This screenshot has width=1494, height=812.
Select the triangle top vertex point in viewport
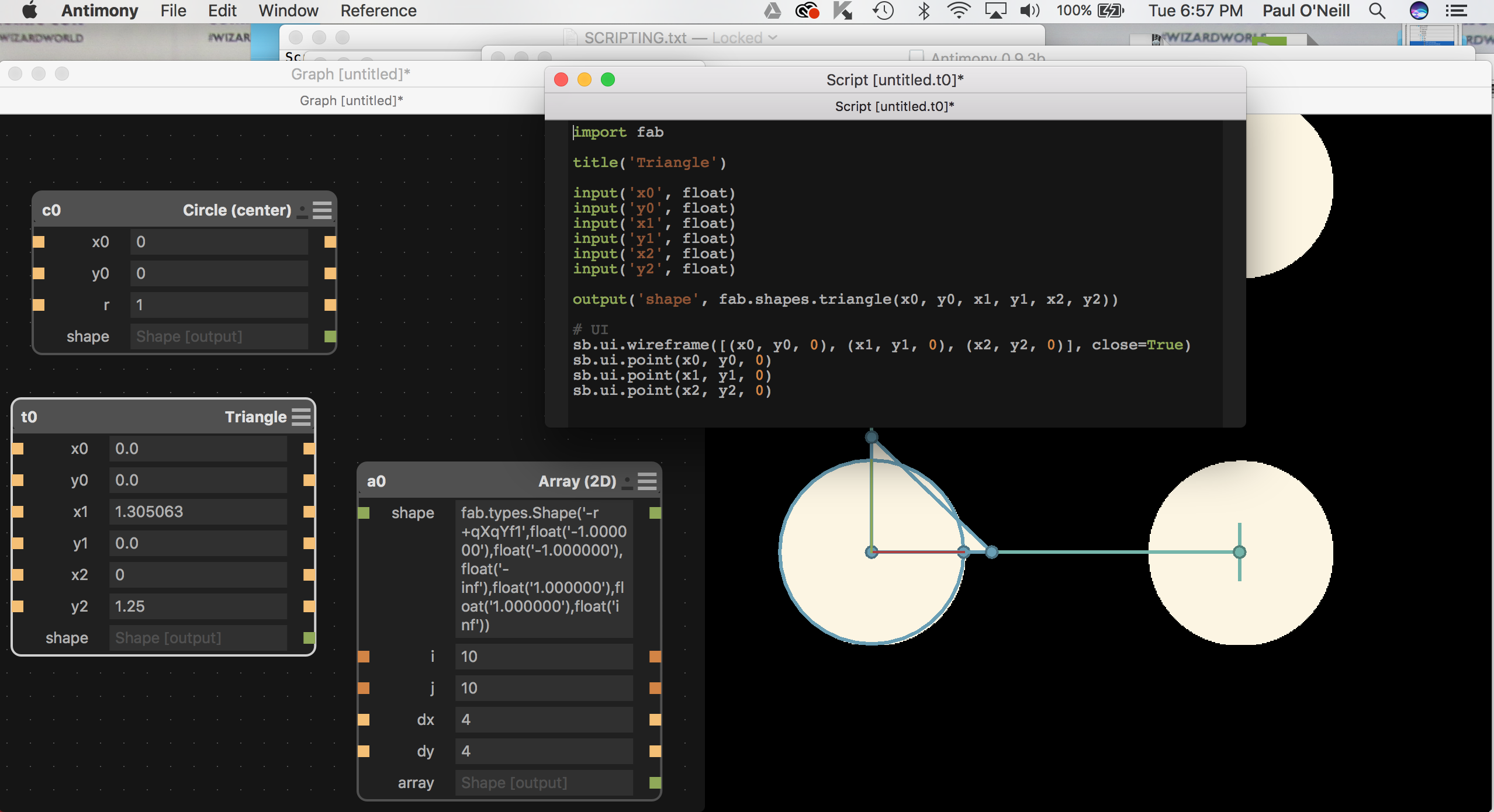pos(871,437)
